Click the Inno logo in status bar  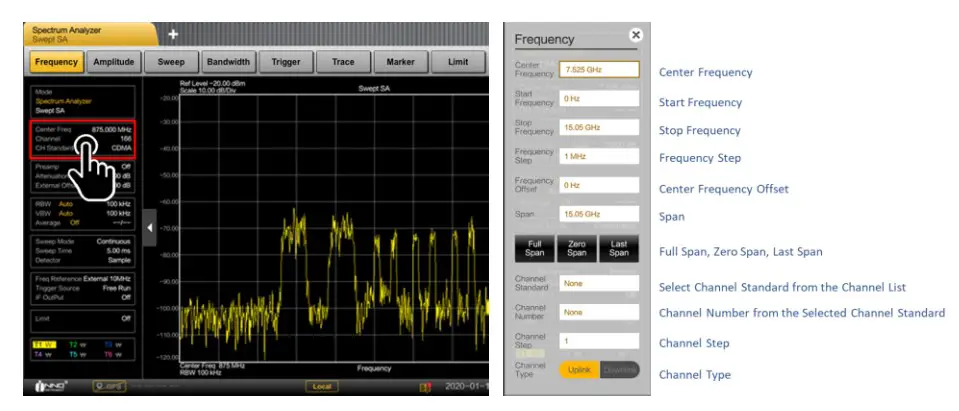point(51,387)
